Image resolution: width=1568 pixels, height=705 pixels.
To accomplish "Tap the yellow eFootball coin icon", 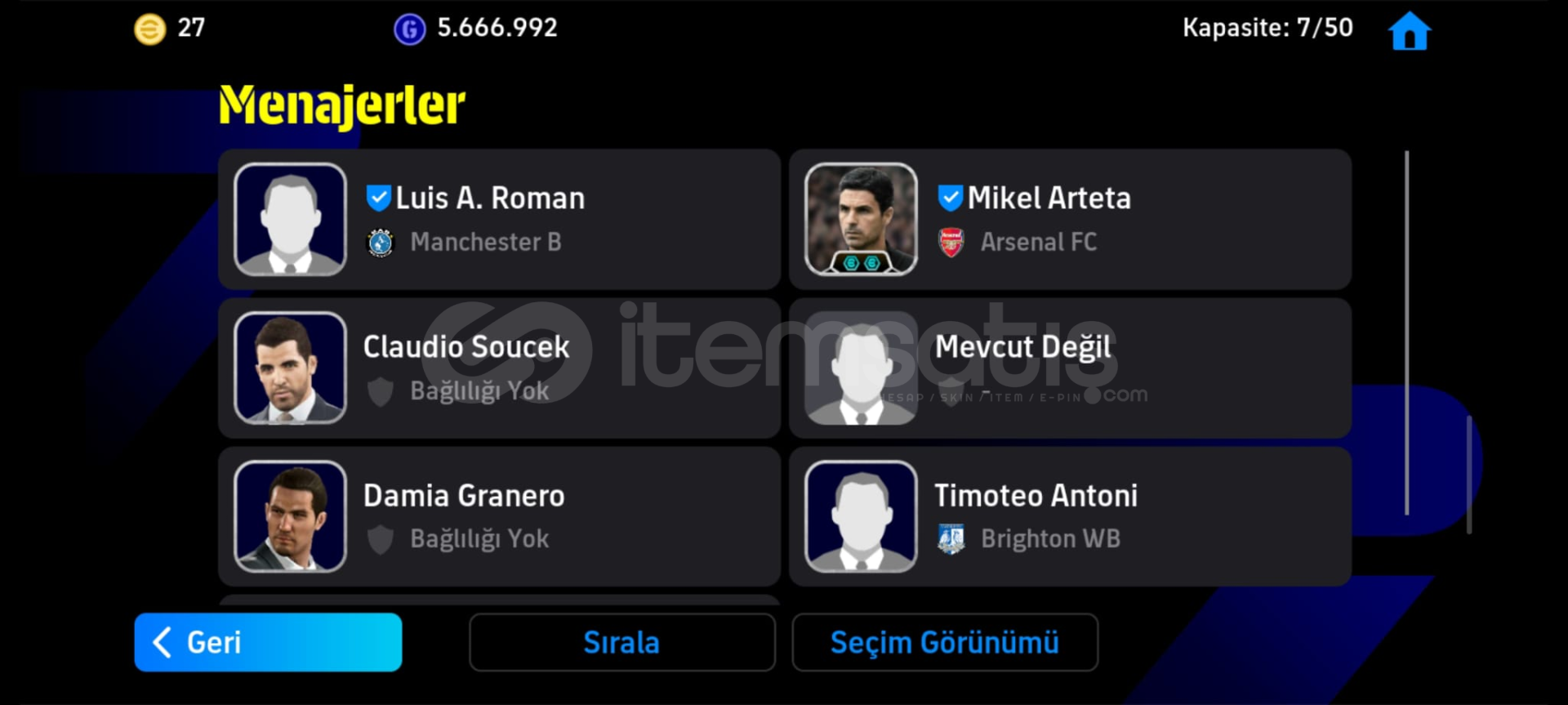I will 149,29.
